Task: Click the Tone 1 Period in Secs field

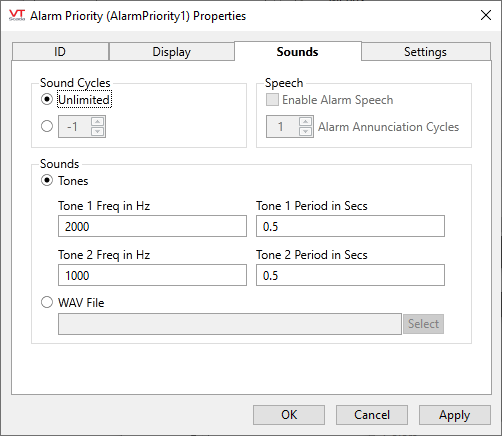Action: [350, 226]
